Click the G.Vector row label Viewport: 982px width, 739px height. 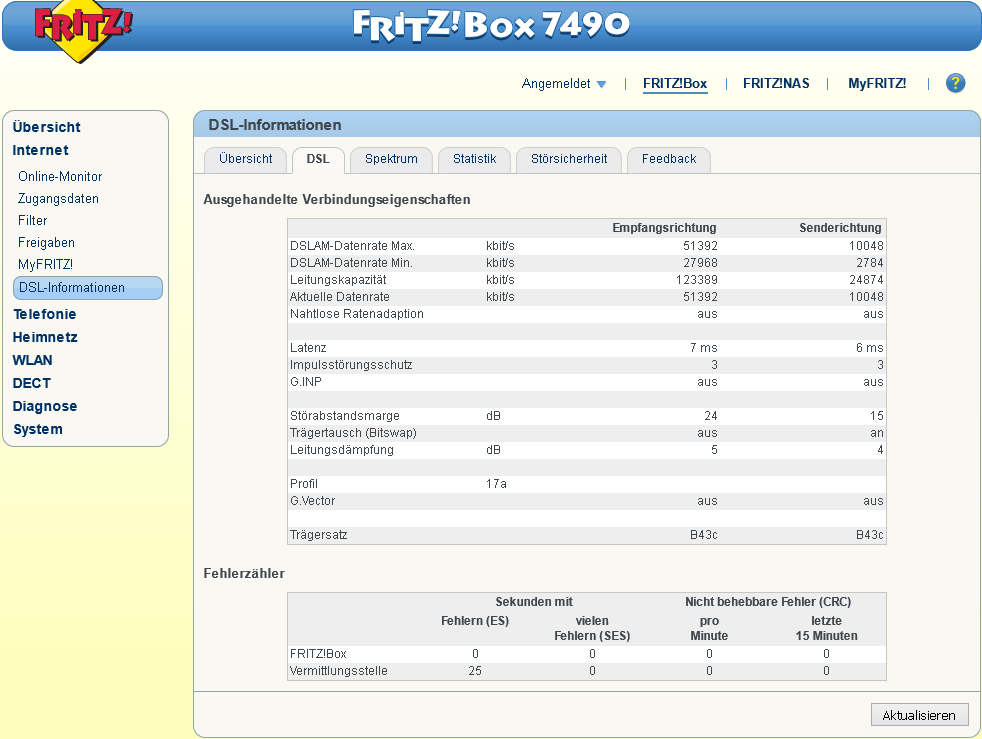(x=313, y=501)
